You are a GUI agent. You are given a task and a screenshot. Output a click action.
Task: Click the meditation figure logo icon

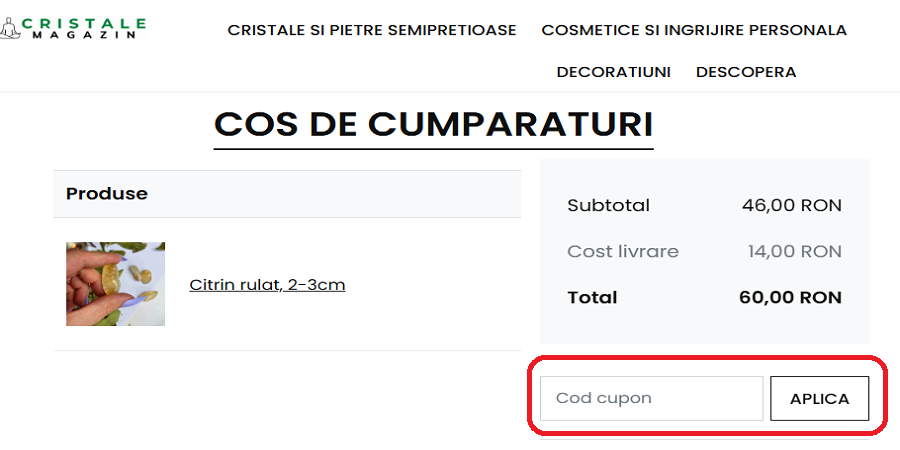pyautogui.click(x=10, y=28)
